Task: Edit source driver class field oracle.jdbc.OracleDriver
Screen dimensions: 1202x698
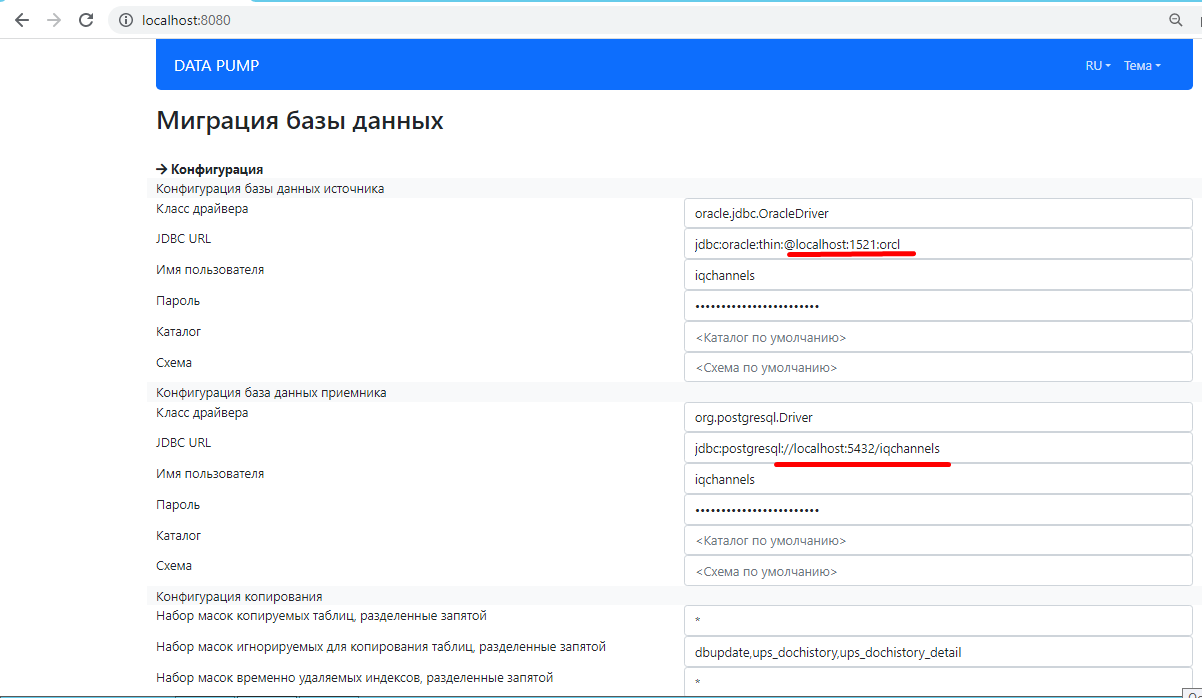Action: click(938, 213)
